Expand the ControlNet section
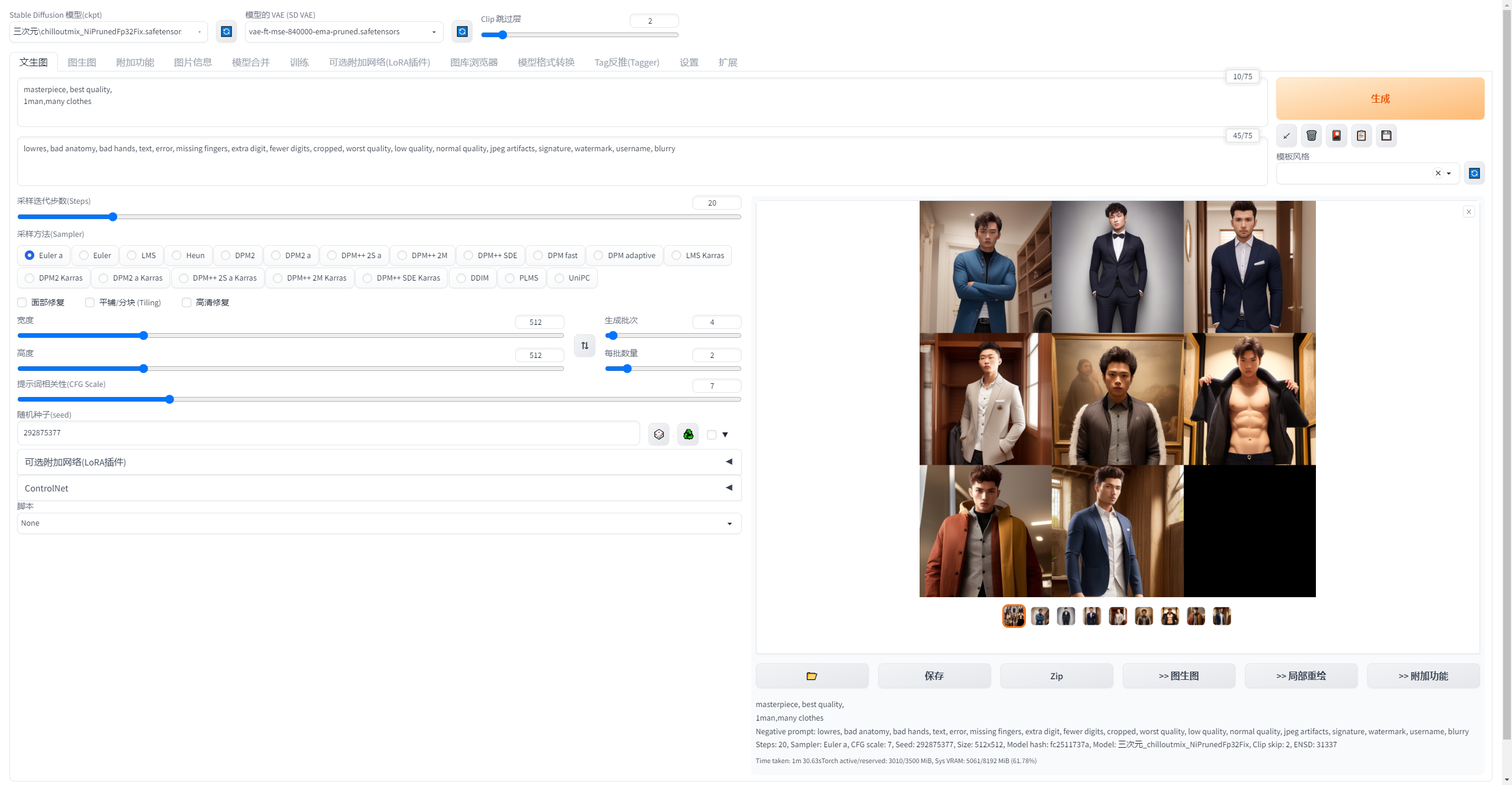This screenshot has height=785, width=1512. pyautogui.click(x=379, y=488)
